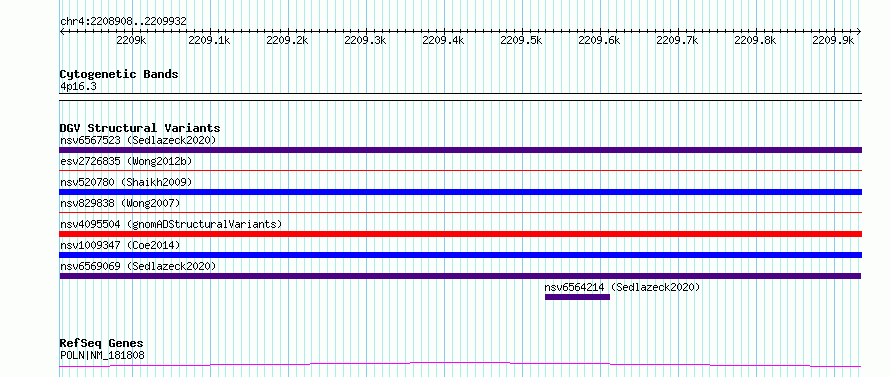Click the thin red line under nsv829838
890x377 pixels.
(x=460, y=212)
